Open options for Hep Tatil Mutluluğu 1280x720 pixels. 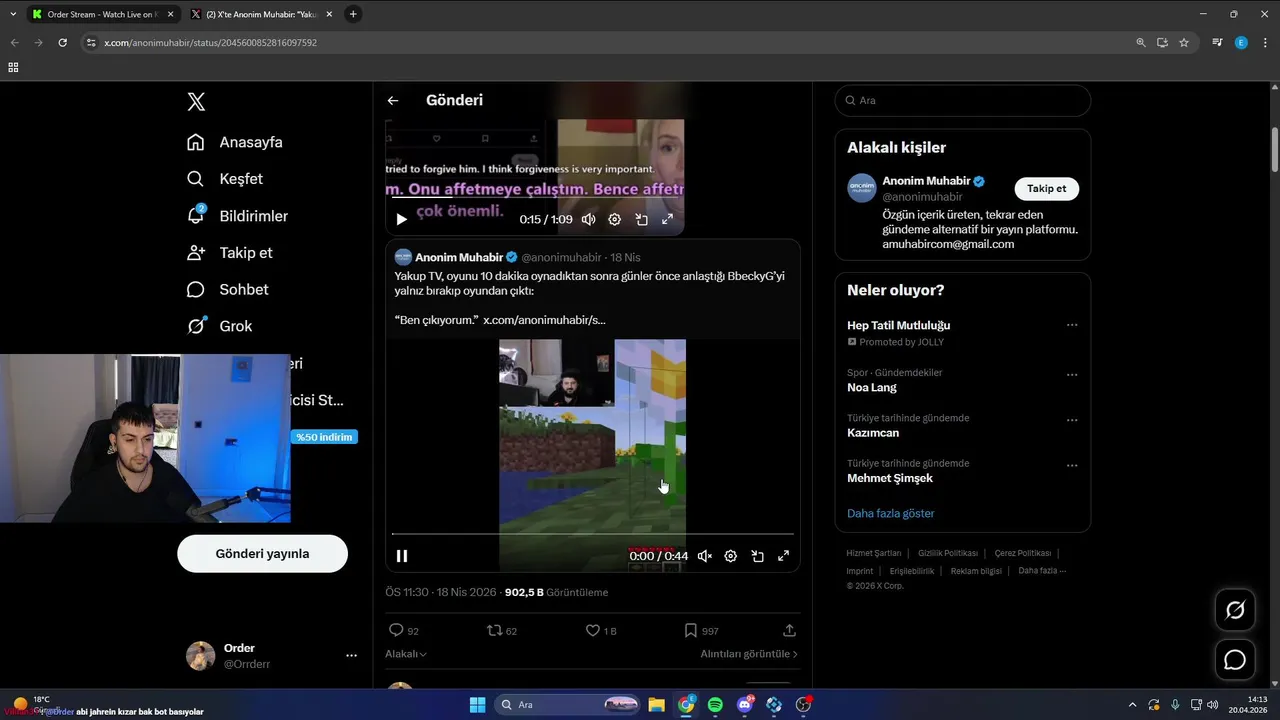pos(1072,325)
